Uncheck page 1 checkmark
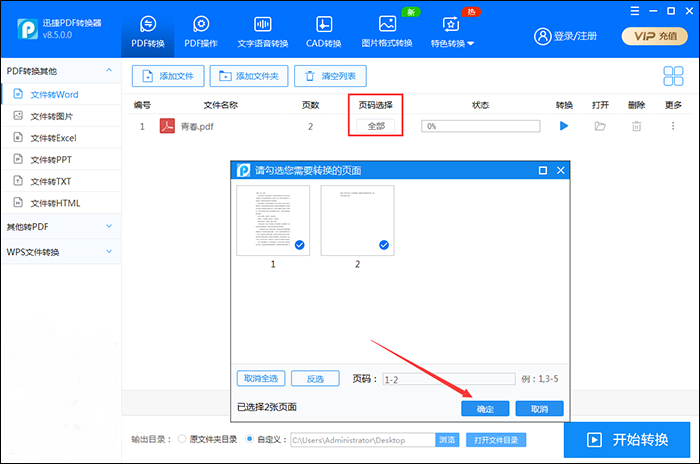 (x=300, y=245)
